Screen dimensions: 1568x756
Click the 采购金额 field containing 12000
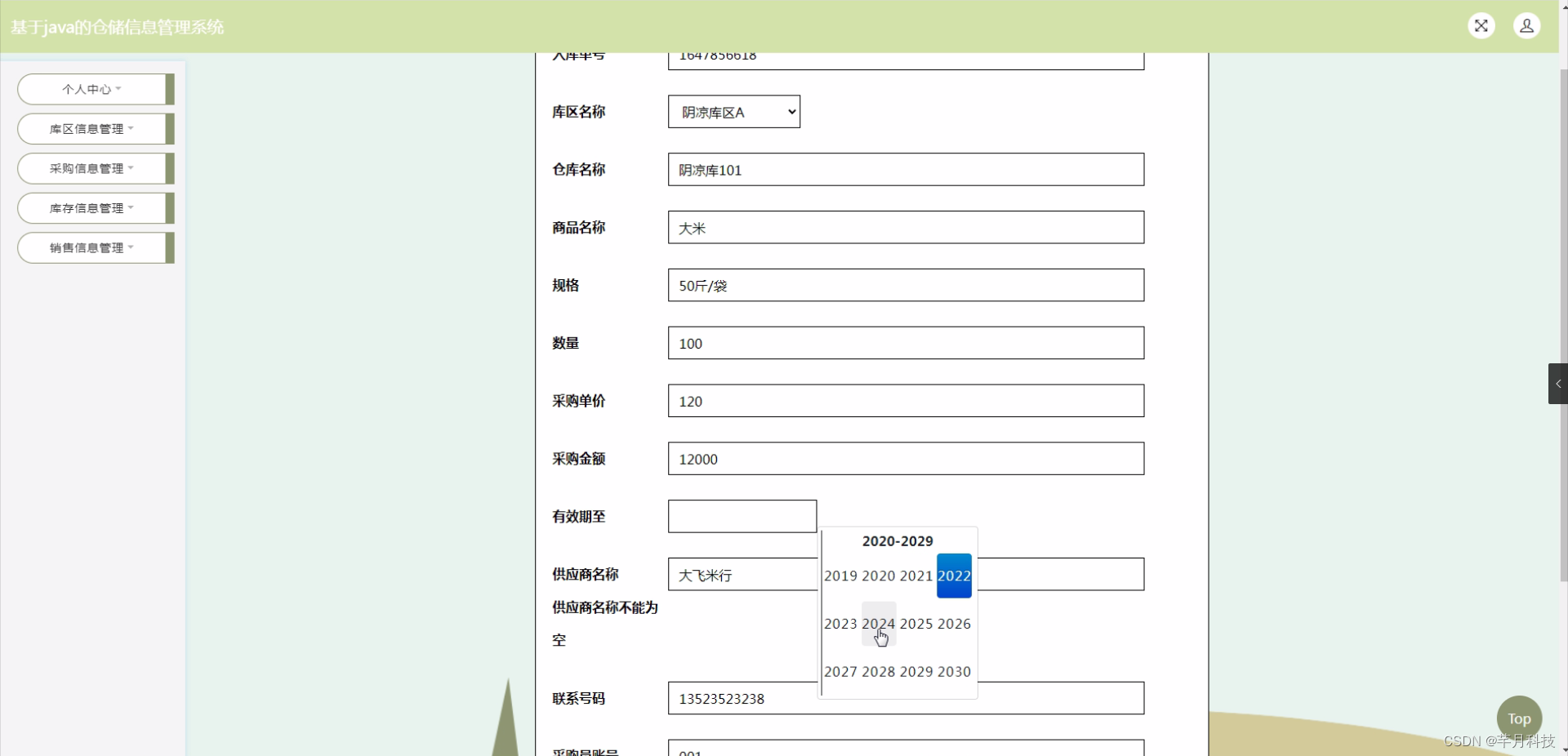[x=905, y=459]
